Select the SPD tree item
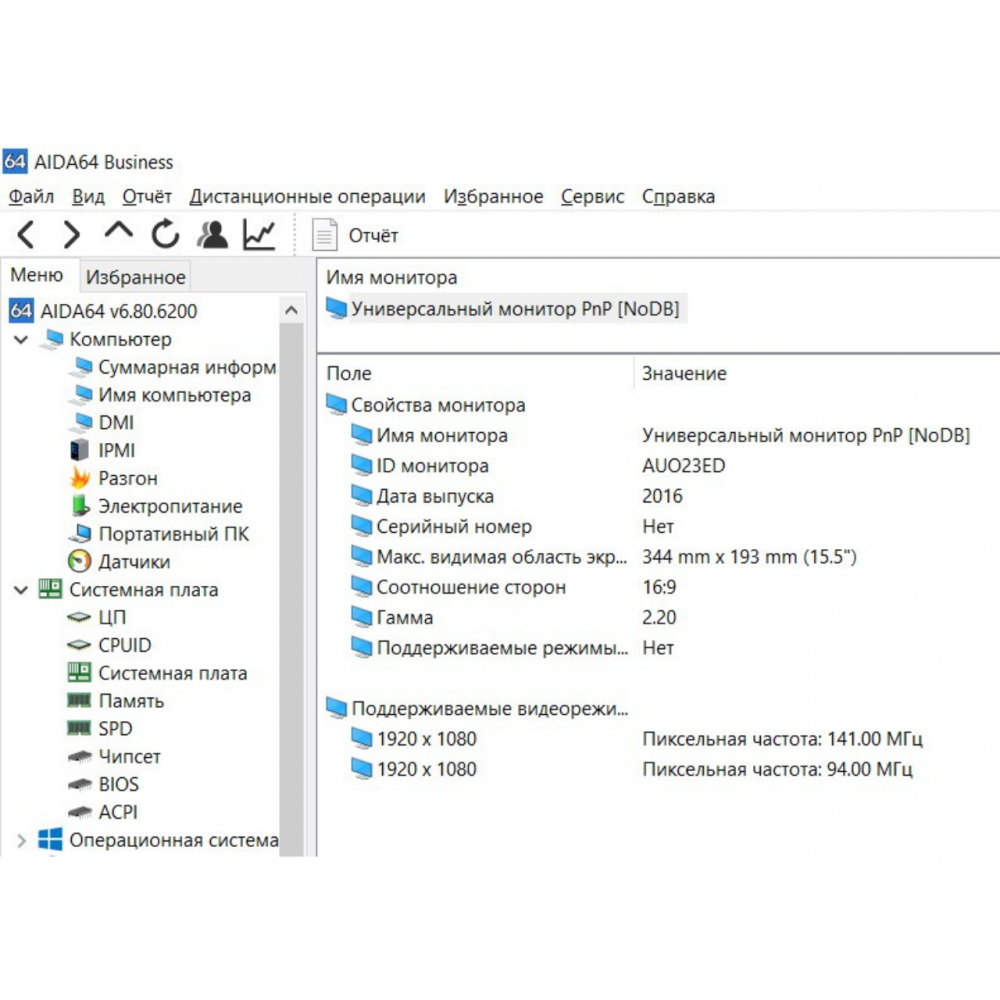The width and height of the screenshot is (1000, 1000). coord(100,728)
